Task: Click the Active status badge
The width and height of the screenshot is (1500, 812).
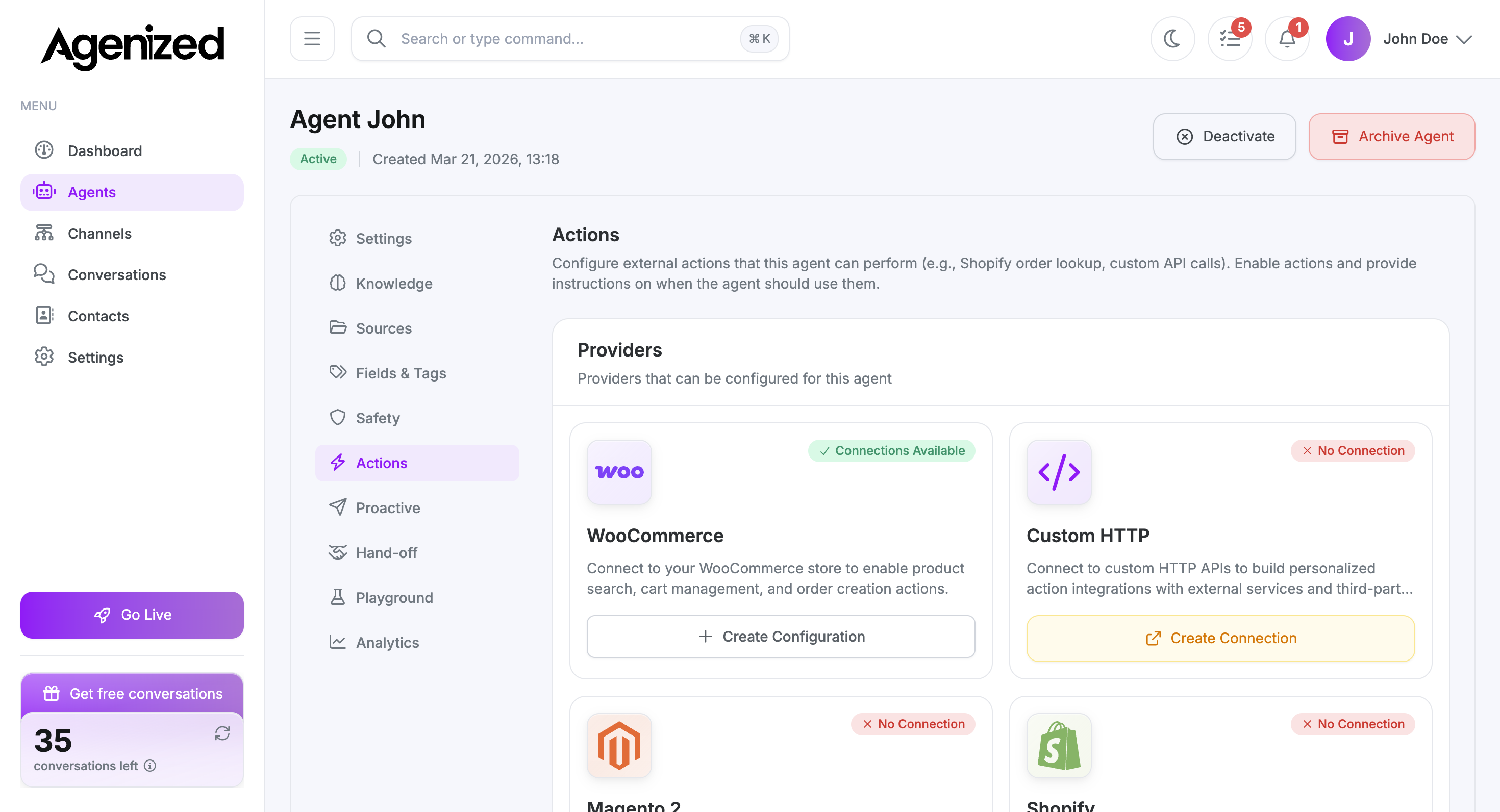Action: tap(318, 159)
